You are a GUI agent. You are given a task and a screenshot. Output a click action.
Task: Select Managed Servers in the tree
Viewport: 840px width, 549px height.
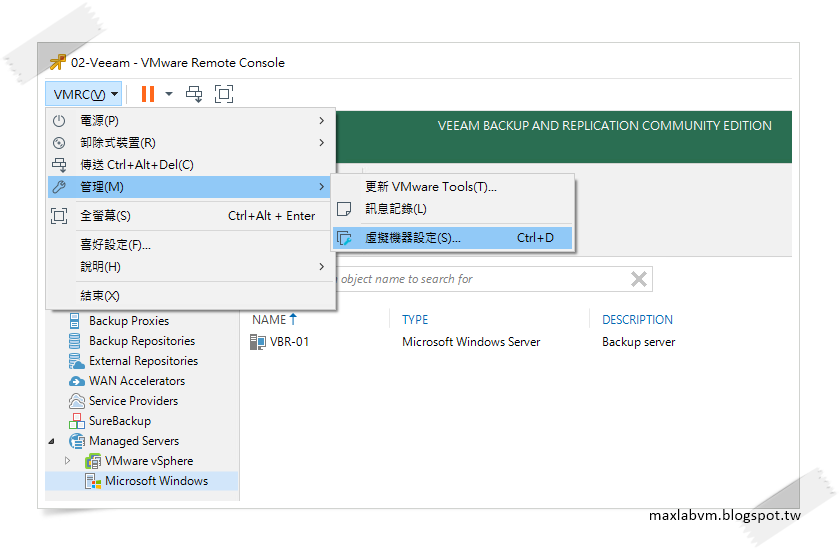134,441
